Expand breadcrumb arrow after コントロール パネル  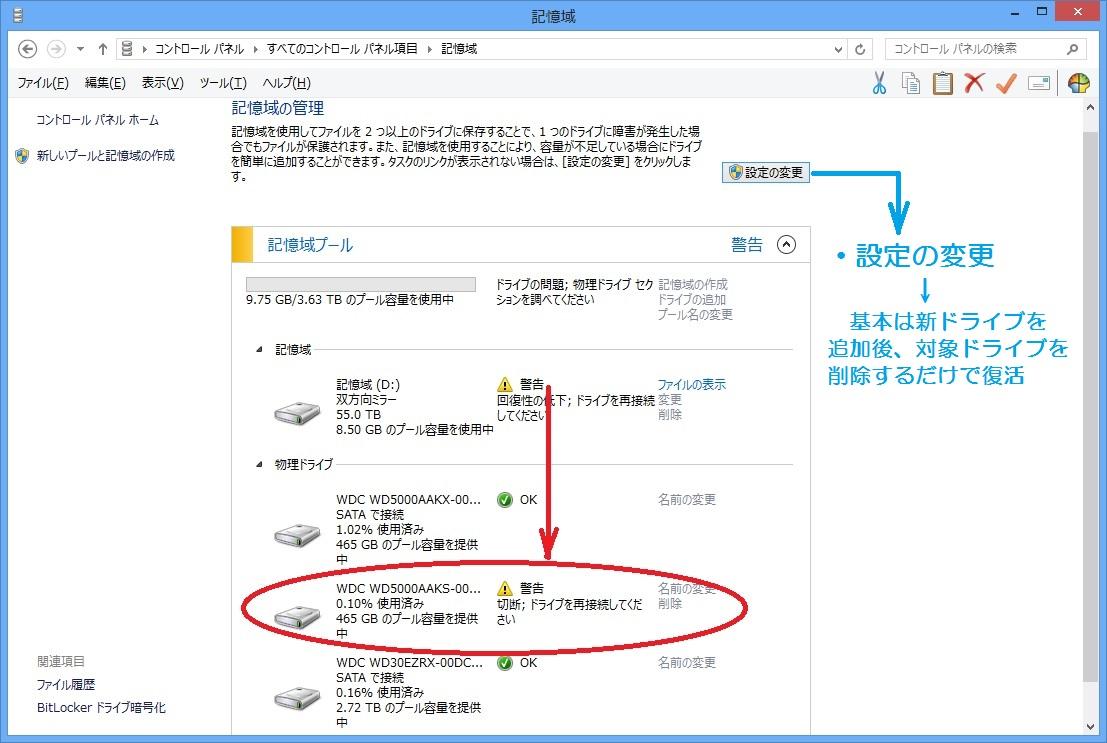point(256,49)
